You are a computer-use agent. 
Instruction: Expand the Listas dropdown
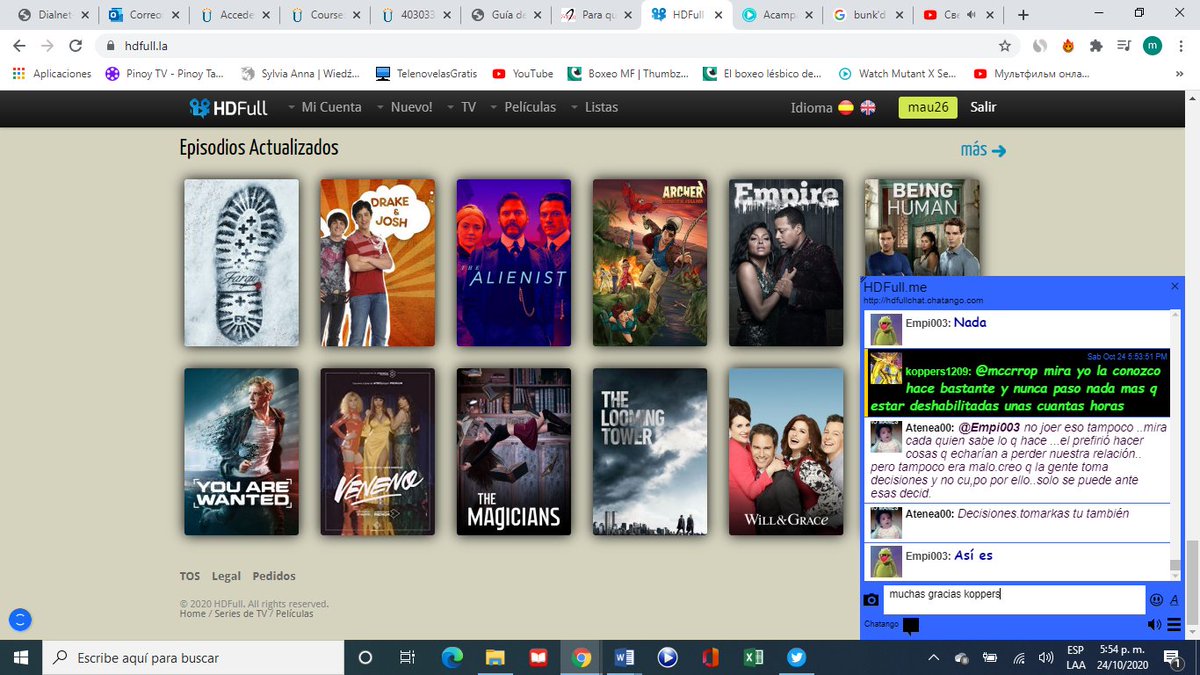(595, 107)
